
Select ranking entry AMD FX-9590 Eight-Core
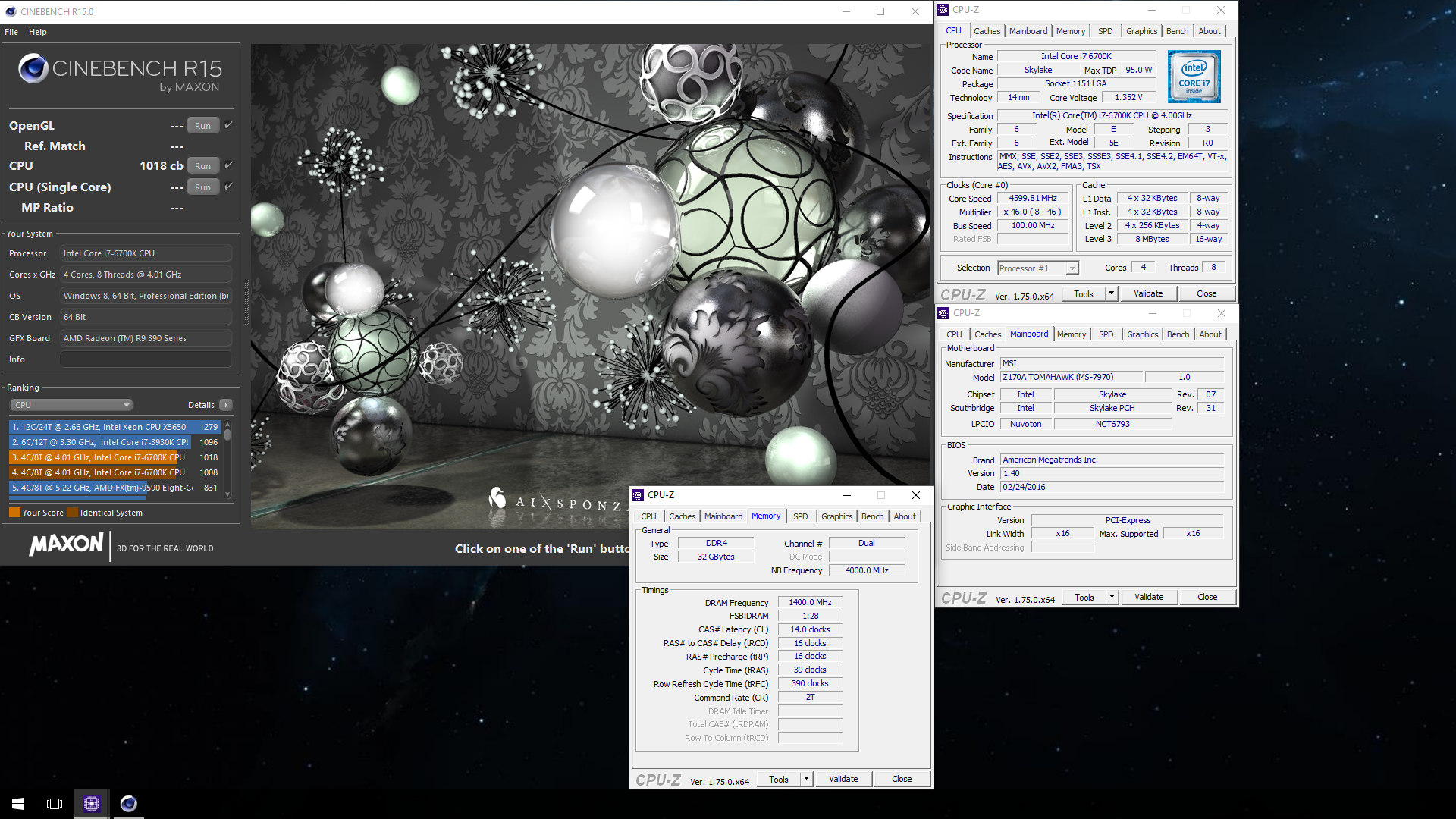click(115, 488)
